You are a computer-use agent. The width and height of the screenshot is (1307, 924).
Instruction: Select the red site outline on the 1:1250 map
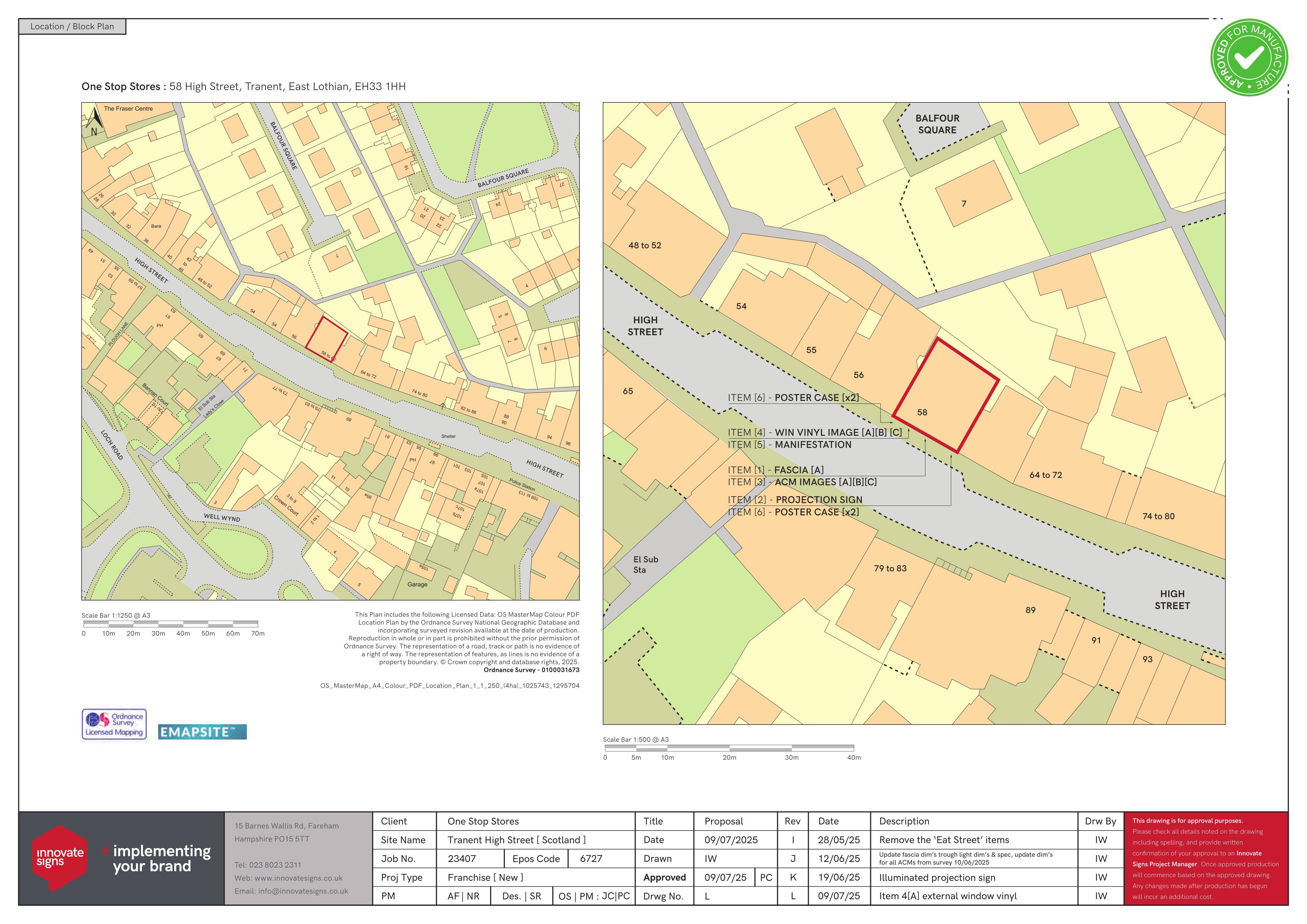pos(327,339)
